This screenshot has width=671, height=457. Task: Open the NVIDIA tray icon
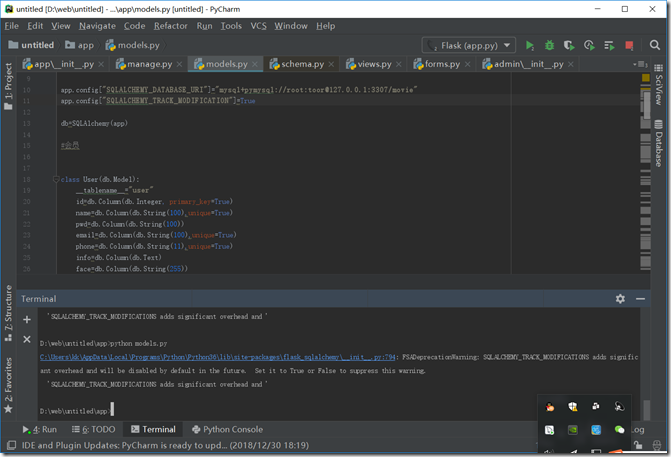pos(573,430)
